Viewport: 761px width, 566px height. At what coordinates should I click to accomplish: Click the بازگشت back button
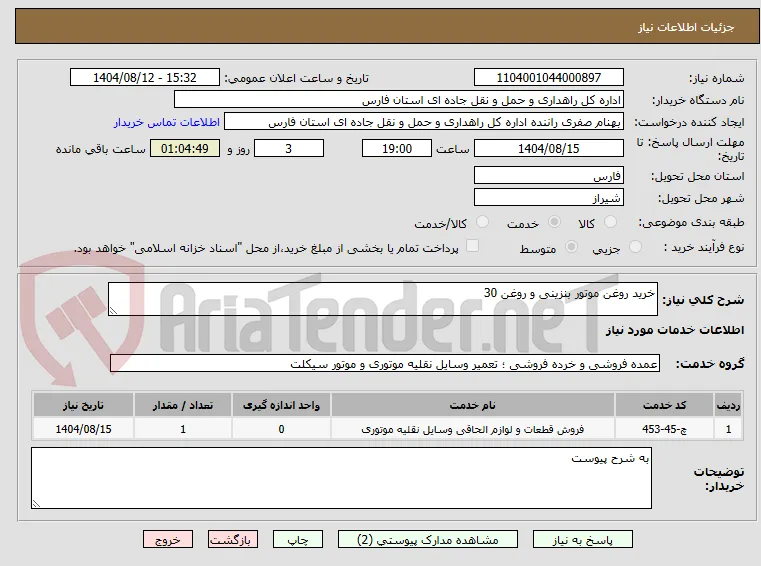pos(233,539)
